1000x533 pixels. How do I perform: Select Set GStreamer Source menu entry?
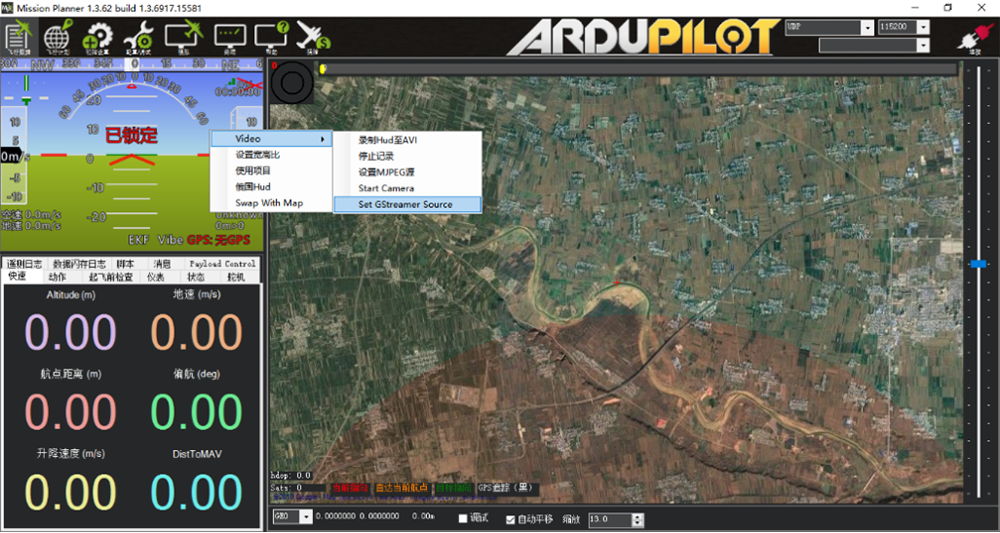[x=405, y=204]
